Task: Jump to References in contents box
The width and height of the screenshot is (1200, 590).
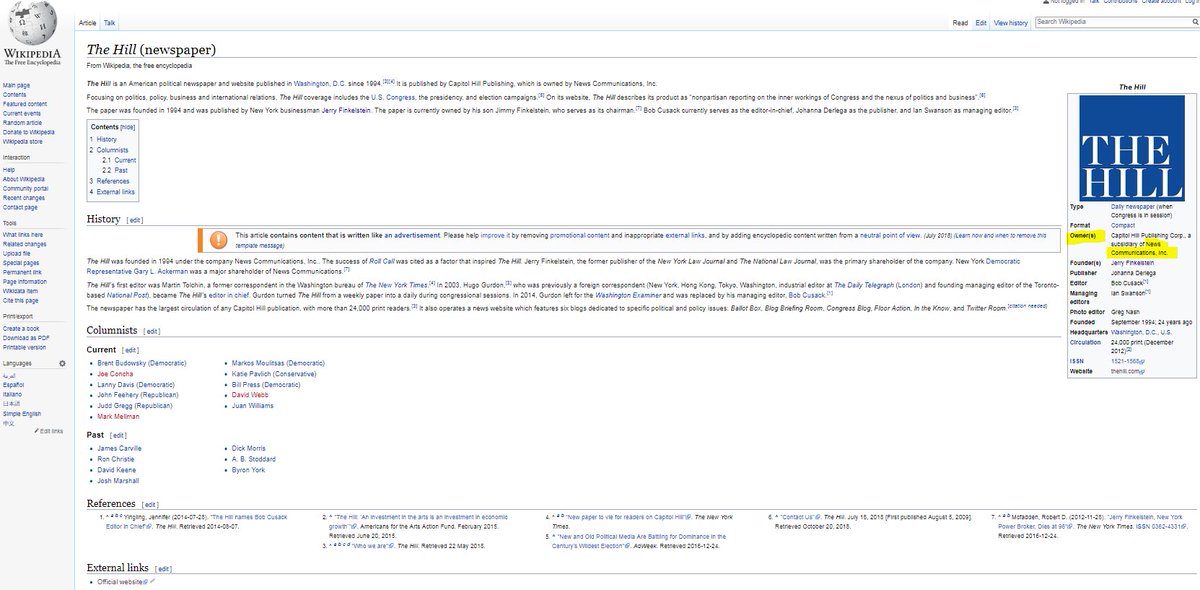Action: coord(110,181)
